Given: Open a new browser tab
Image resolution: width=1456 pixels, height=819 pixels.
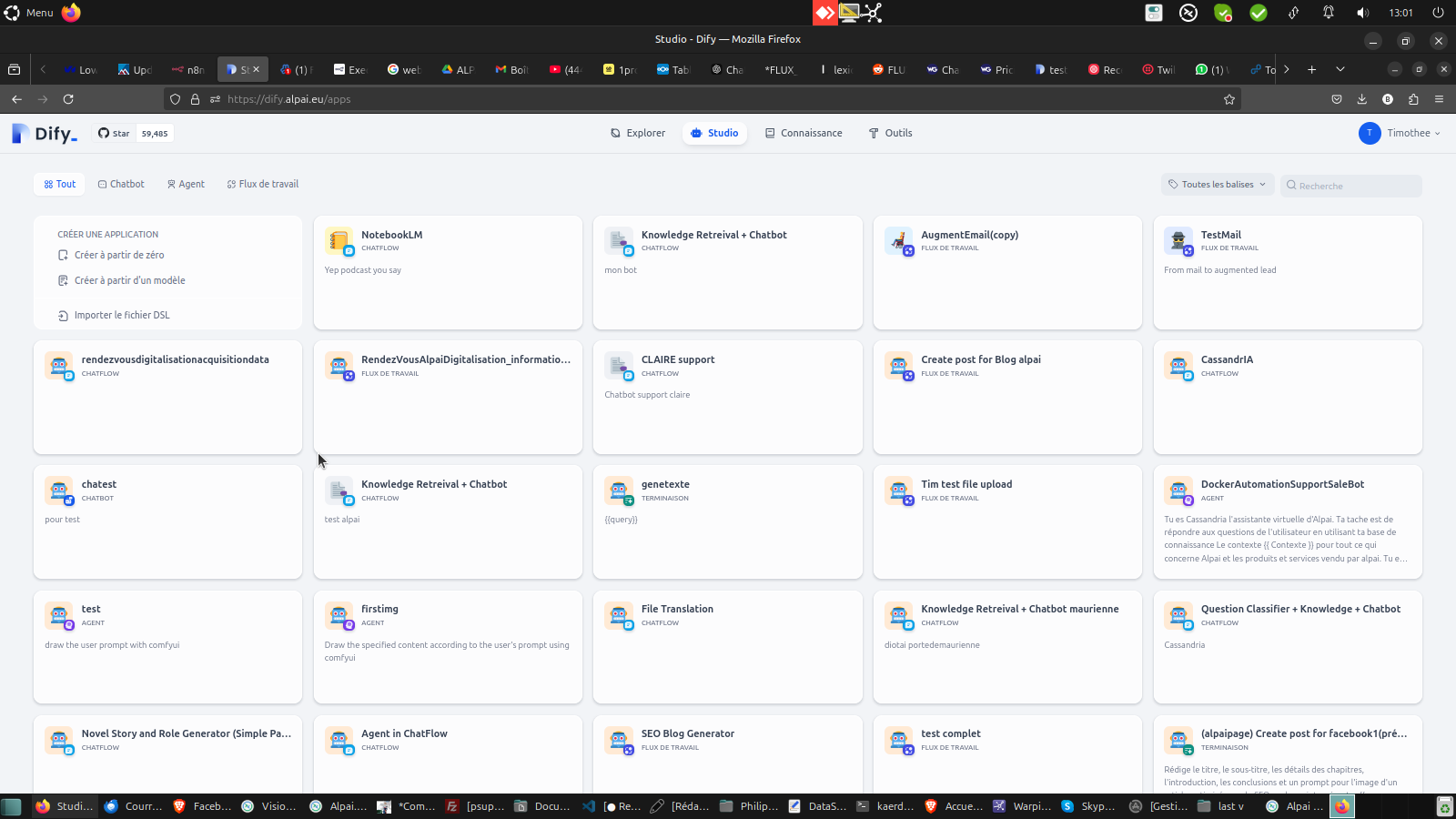Looking at the screenshot, I should tap(1311, 69).
